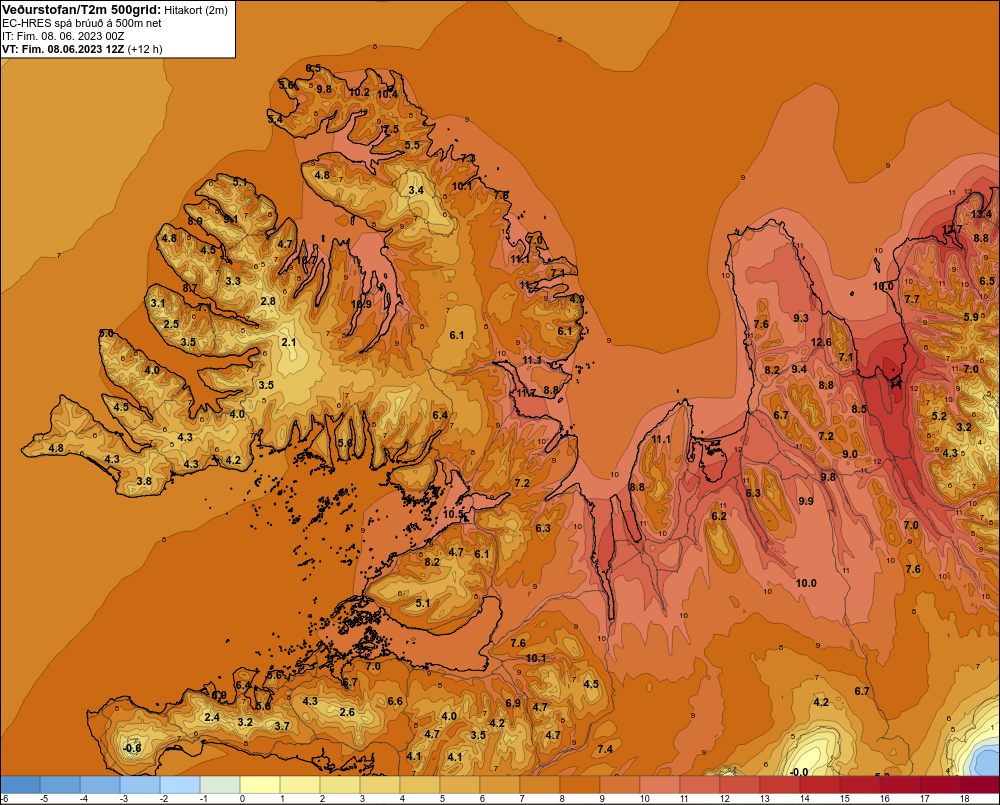The image size is (1000, 805).
Task: Click the 6.2 temperature label
Action: tap(719, 515)
